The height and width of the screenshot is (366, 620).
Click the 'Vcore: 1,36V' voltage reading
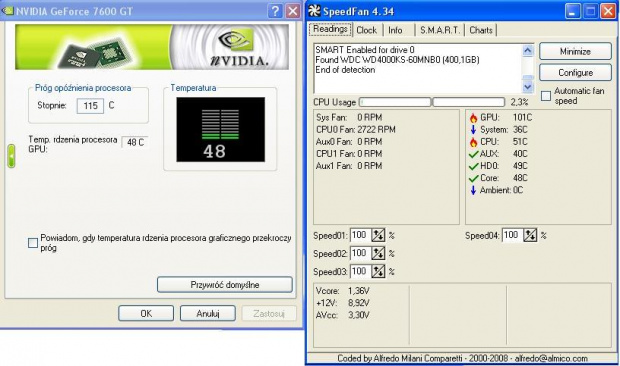342,291
